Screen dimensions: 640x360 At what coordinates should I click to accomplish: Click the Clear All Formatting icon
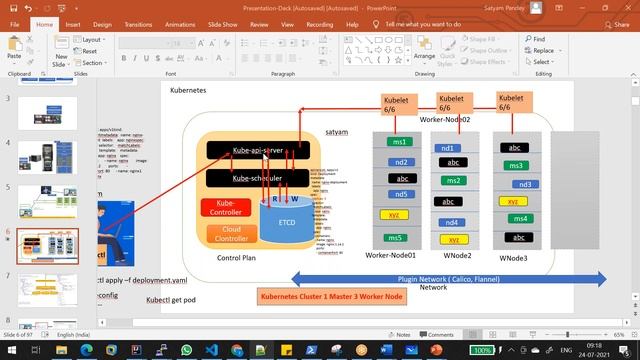(227, 43)
